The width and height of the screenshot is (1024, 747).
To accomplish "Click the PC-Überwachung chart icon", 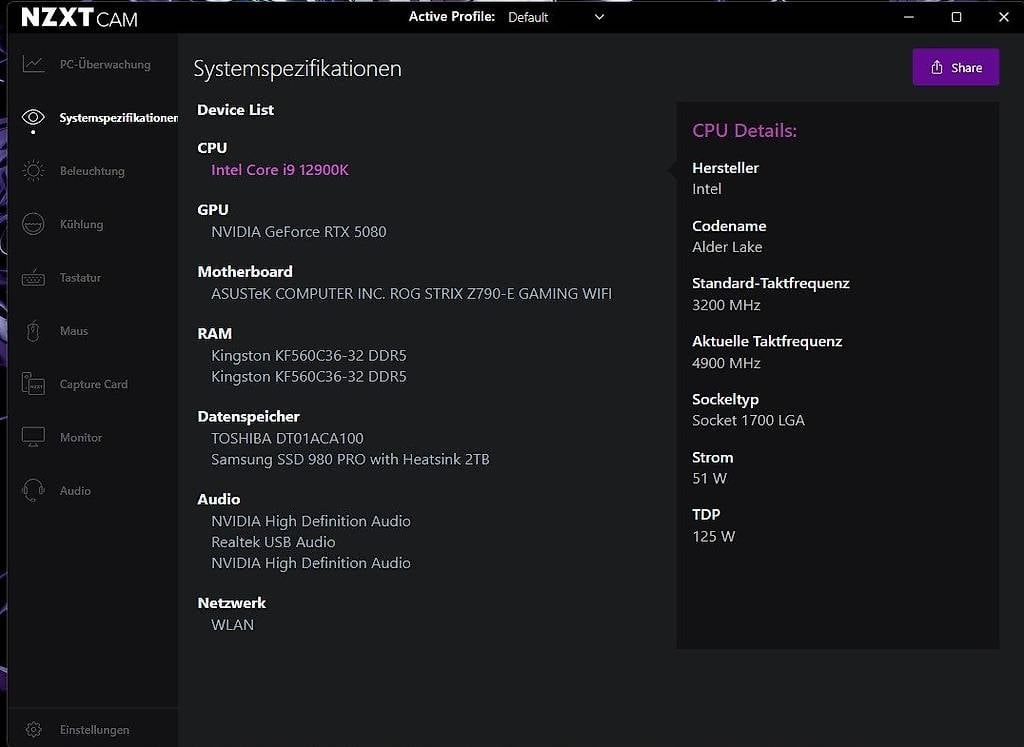I will (x=33, y=64).
